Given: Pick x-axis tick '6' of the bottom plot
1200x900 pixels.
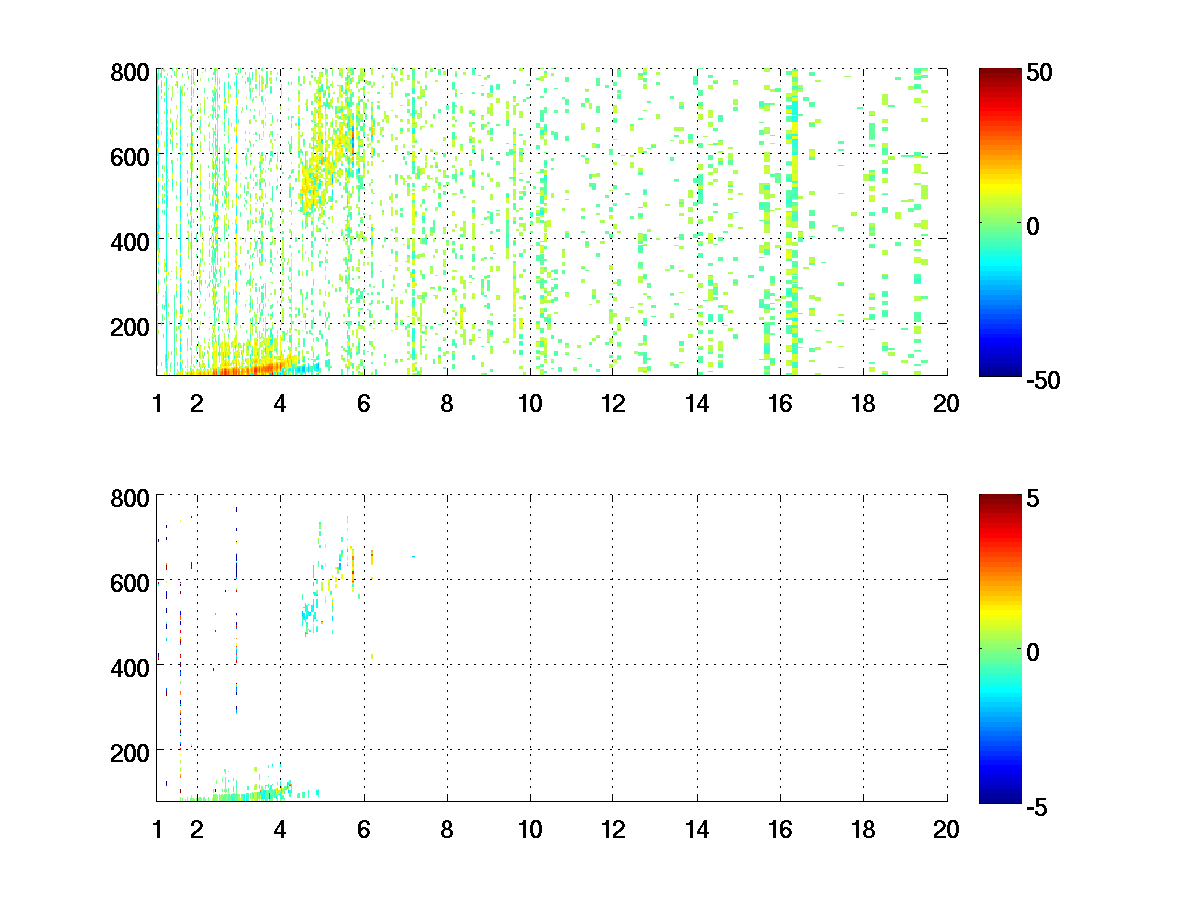Looking at the screenshot, I should [364, 829].
